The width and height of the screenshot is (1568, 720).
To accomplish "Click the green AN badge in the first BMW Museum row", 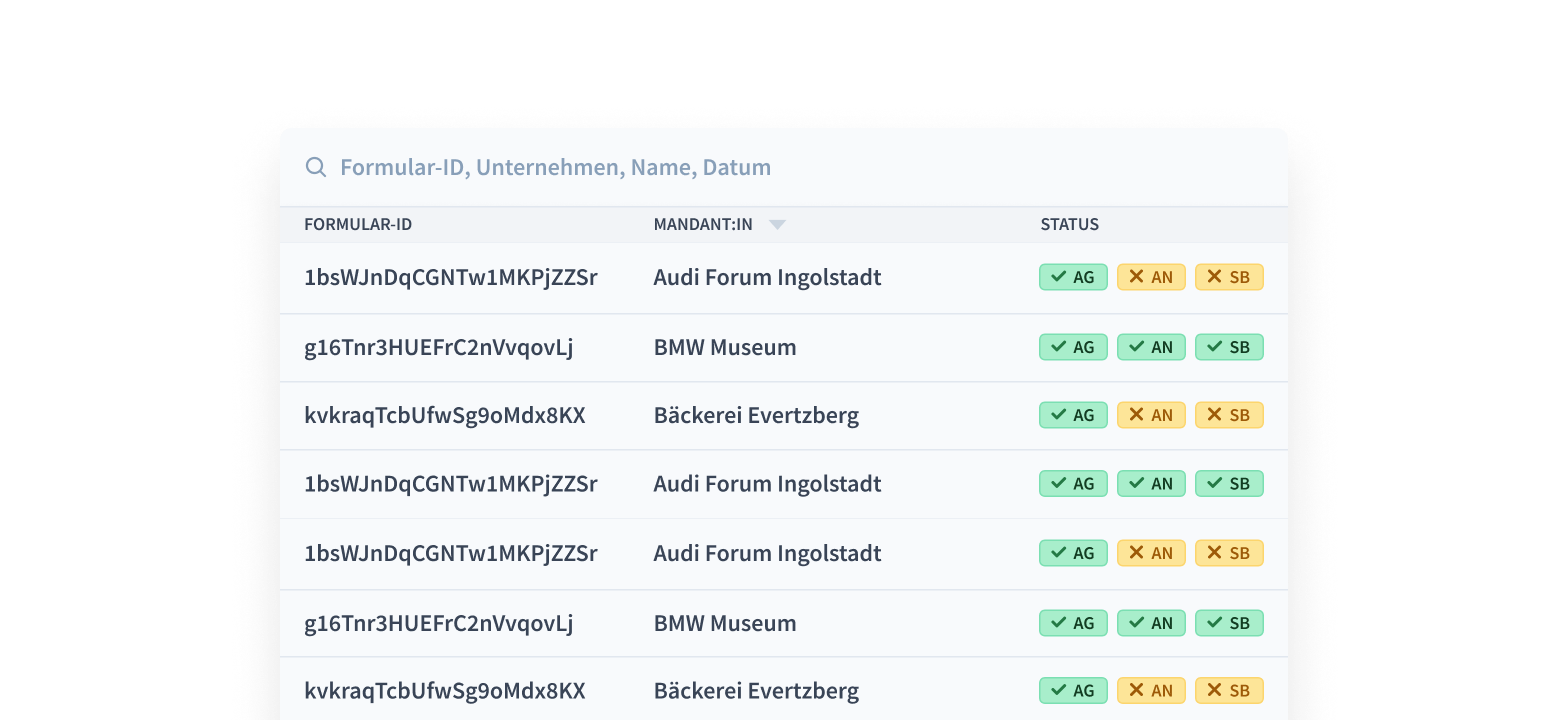I will coord(1151,347).
